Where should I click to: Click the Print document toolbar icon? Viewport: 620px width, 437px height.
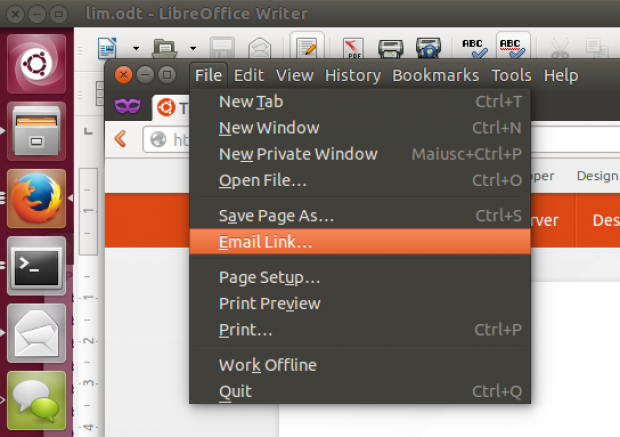(391, 48)
